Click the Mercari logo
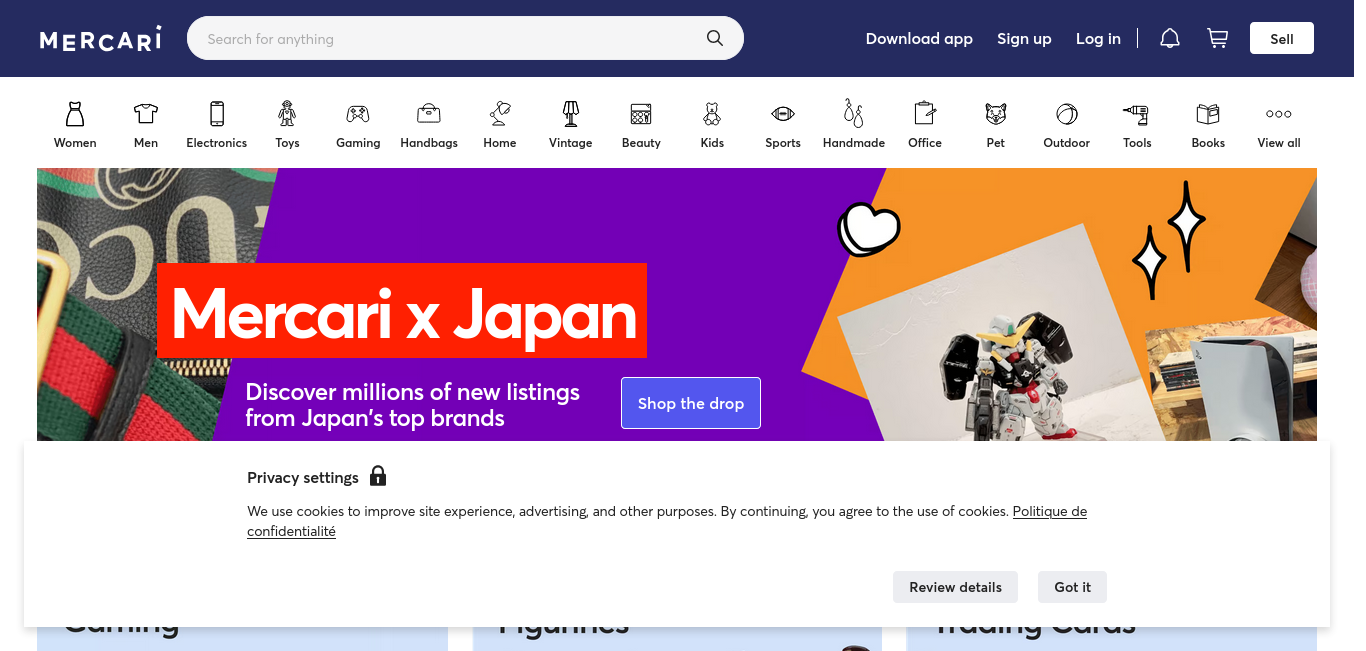Screen dimensions: 1366x651 [100, 39]
